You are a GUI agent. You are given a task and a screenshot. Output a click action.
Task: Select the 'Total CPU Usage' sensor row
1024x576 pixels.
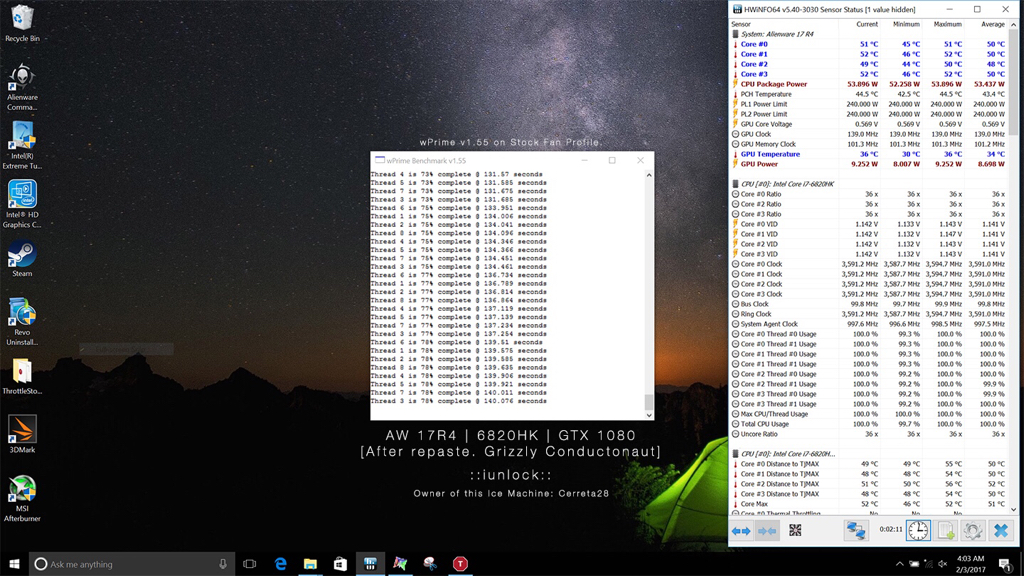click(x=869, y=424)
